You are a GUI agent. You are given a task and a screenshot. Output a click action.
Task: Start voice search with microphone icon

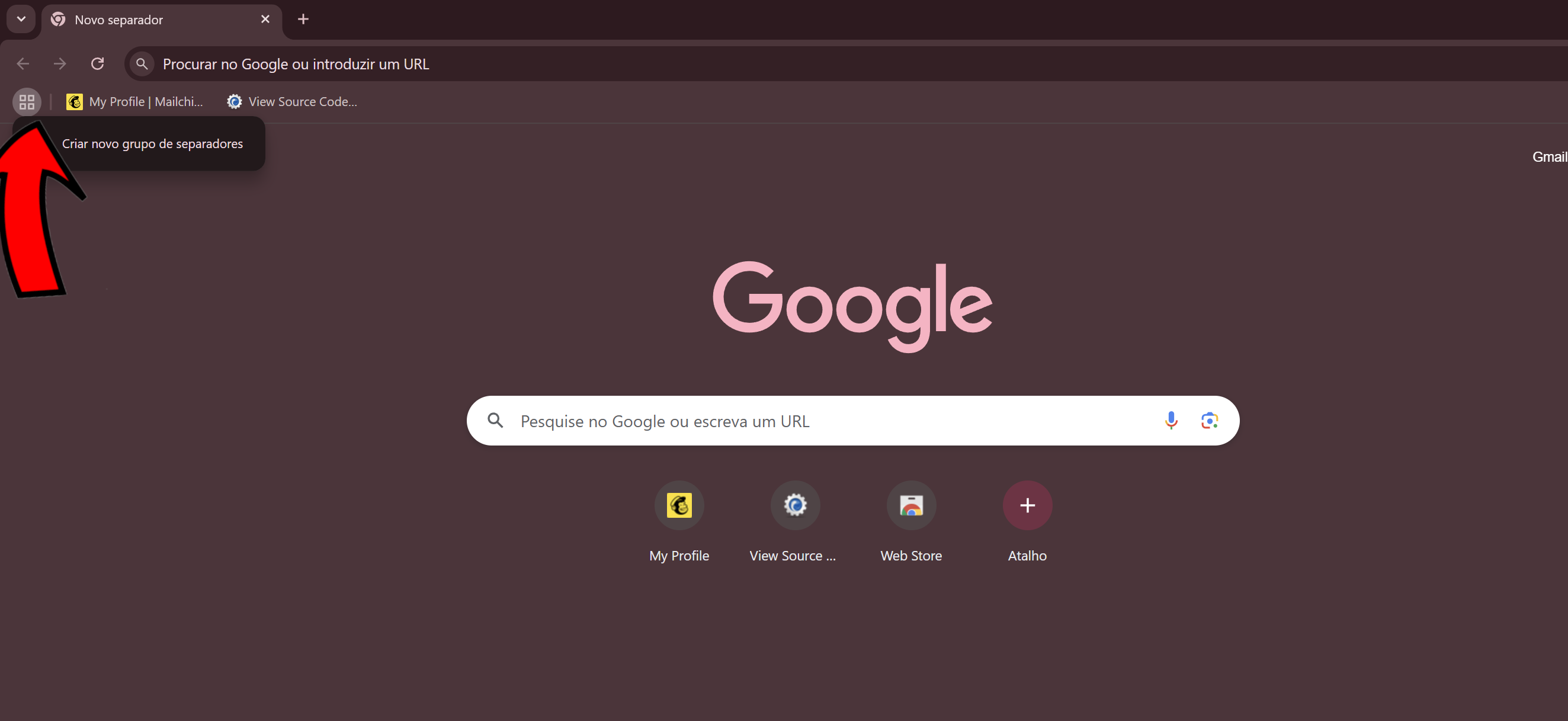(x=1171, y=420)
